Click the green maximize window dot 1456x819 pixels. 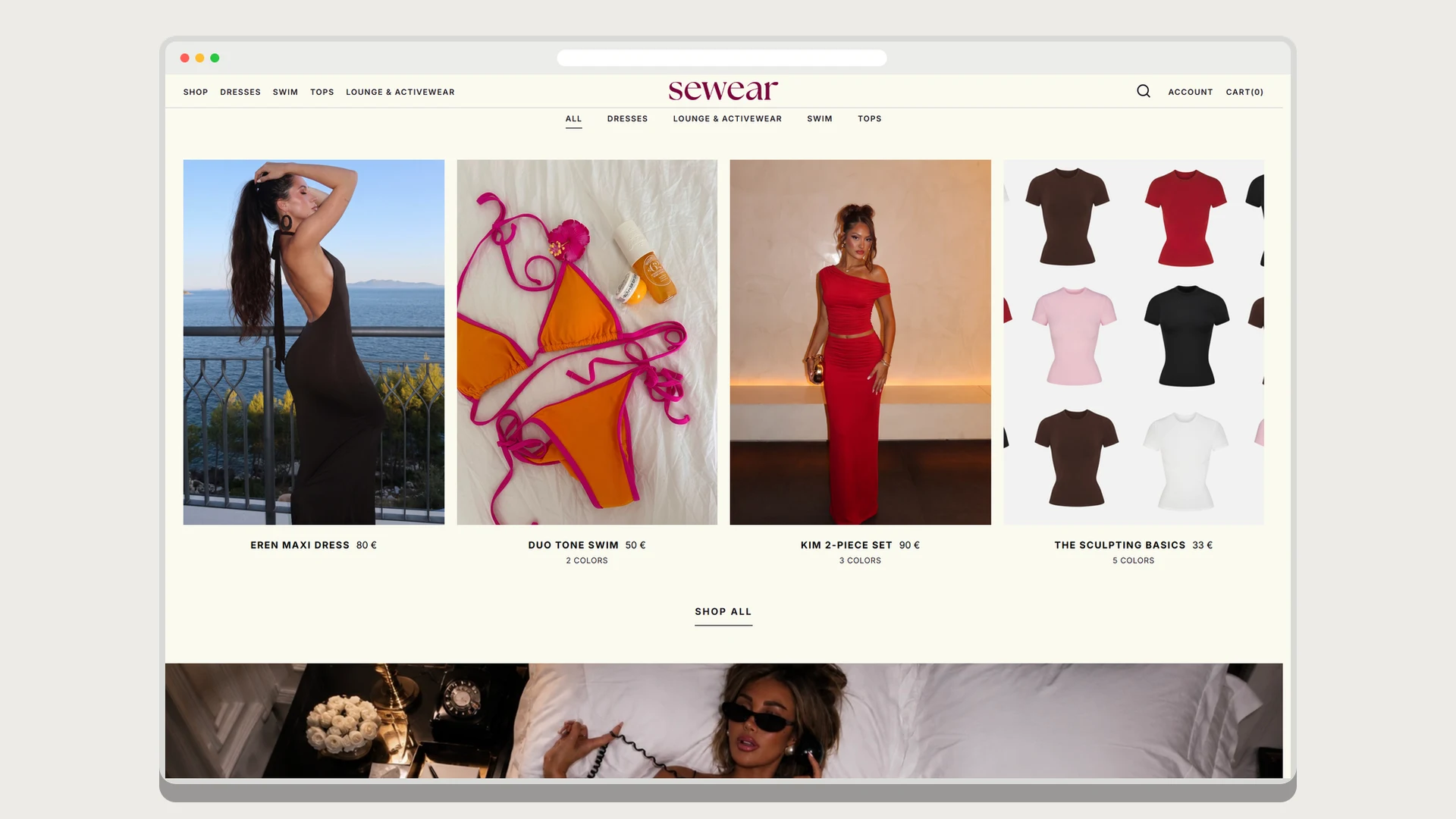215,58
